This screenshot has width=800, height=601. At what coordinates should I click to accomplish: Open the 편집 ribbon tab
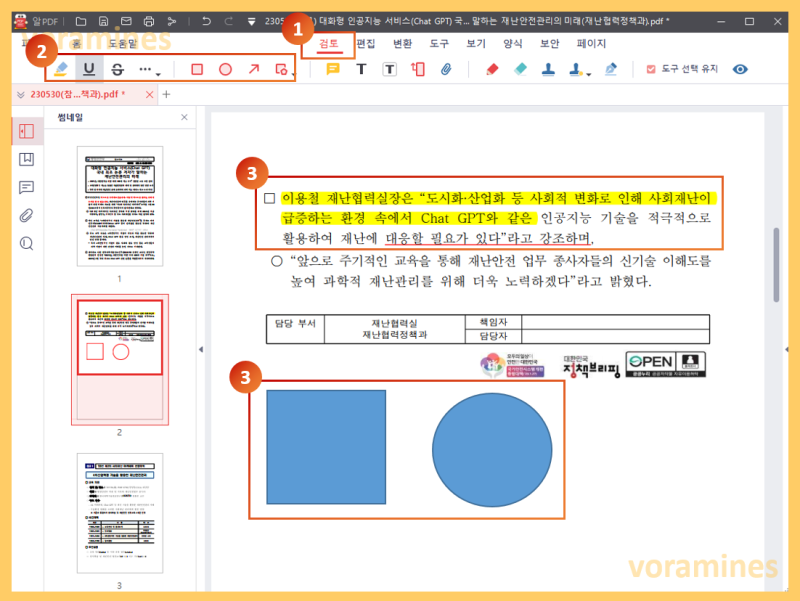click(x=365, y=44)
